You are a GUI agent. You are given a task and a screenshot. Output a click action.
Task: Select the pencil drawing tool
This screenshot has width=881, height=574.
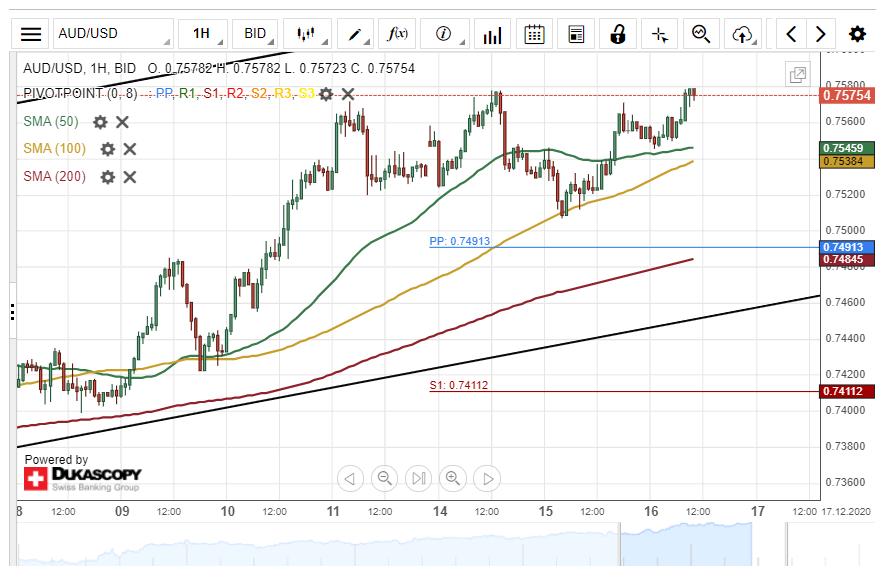(x=355, y=34)
